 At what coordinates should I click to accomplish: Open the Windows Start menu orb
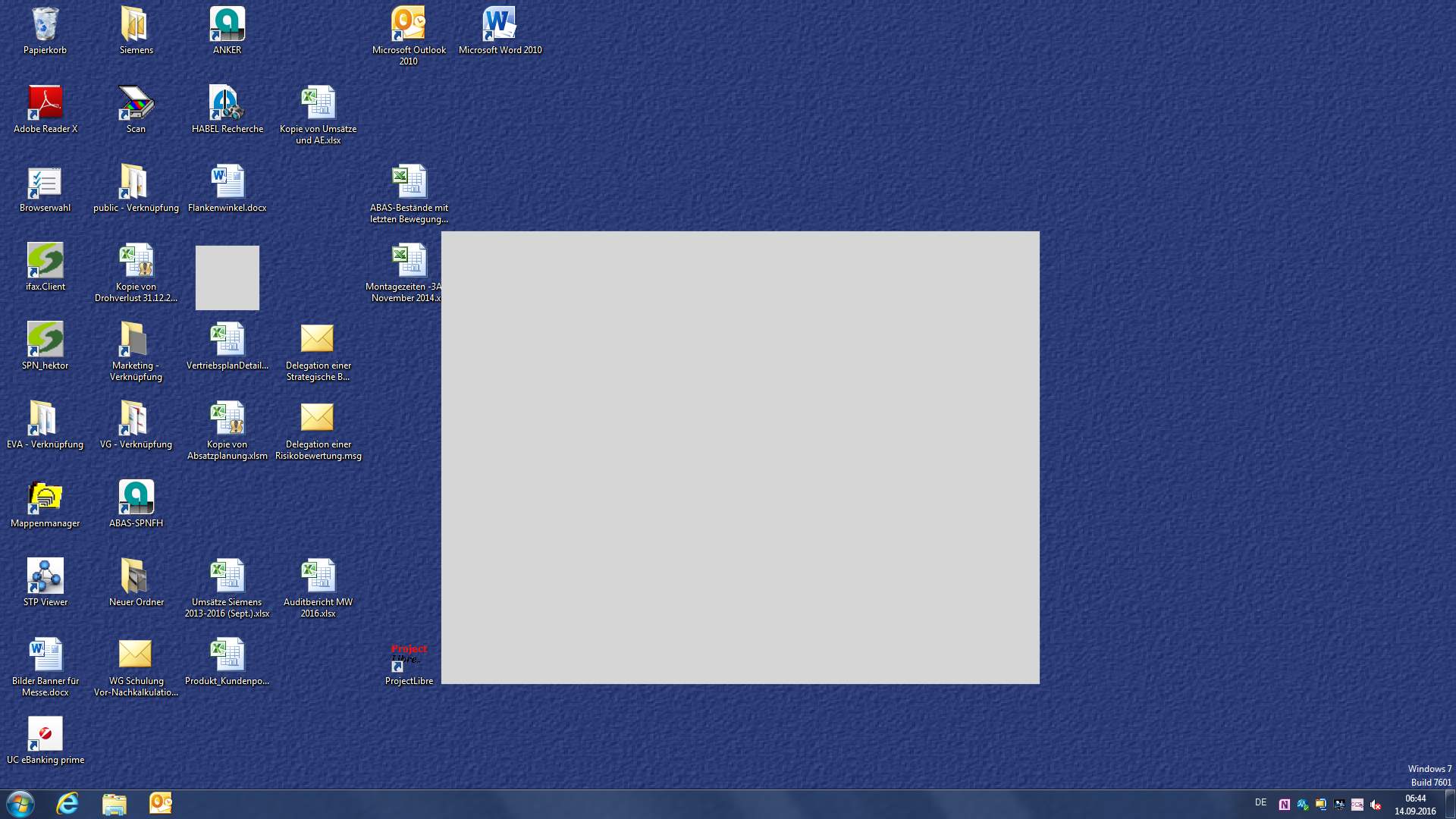click(x=20, y=804)
